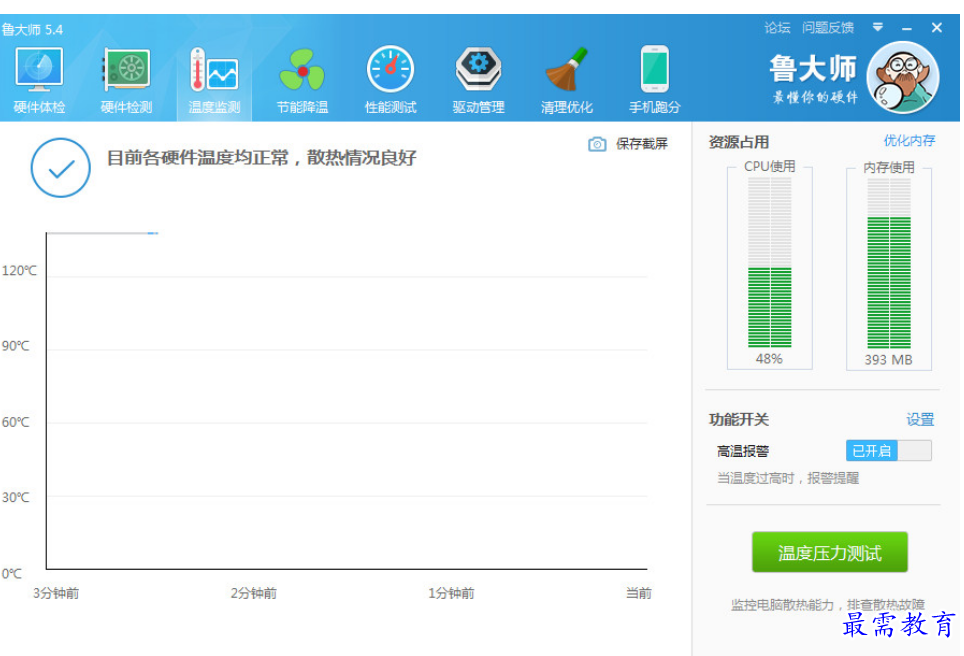The height and width of the screenshot is (656, 964).
Task: Click the CPU使用 usage bar
Action: point(769,263)
